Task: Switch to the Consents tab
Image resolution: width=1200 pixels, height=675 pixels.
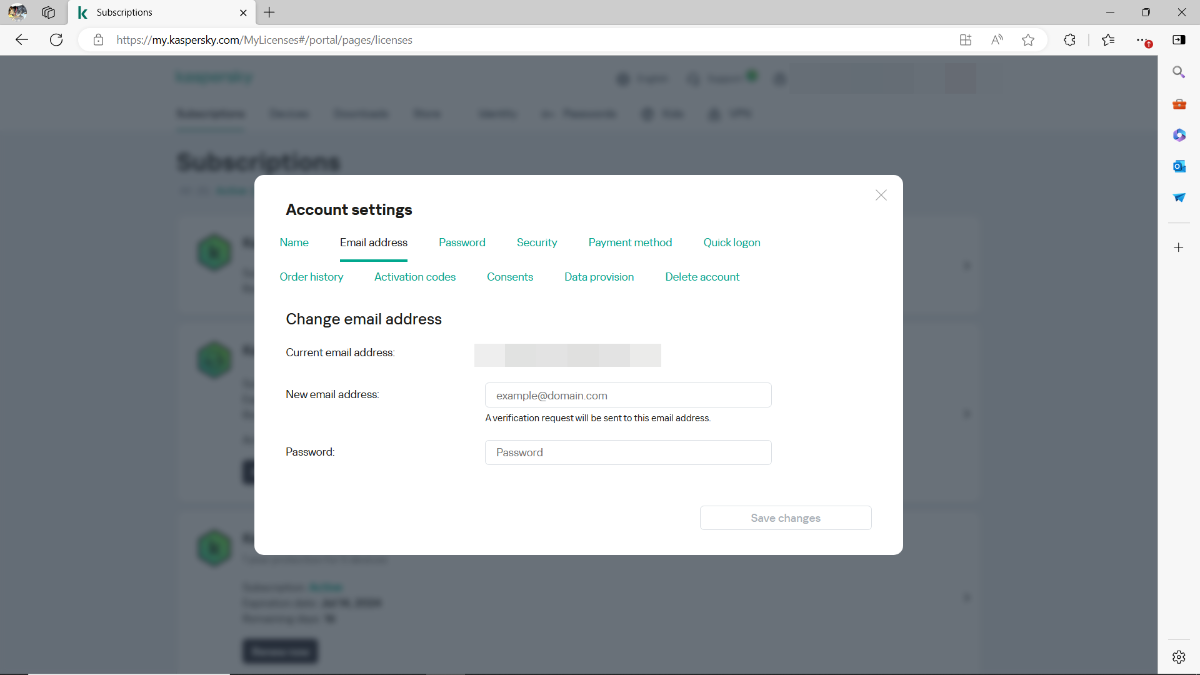Action: (510, 277)
